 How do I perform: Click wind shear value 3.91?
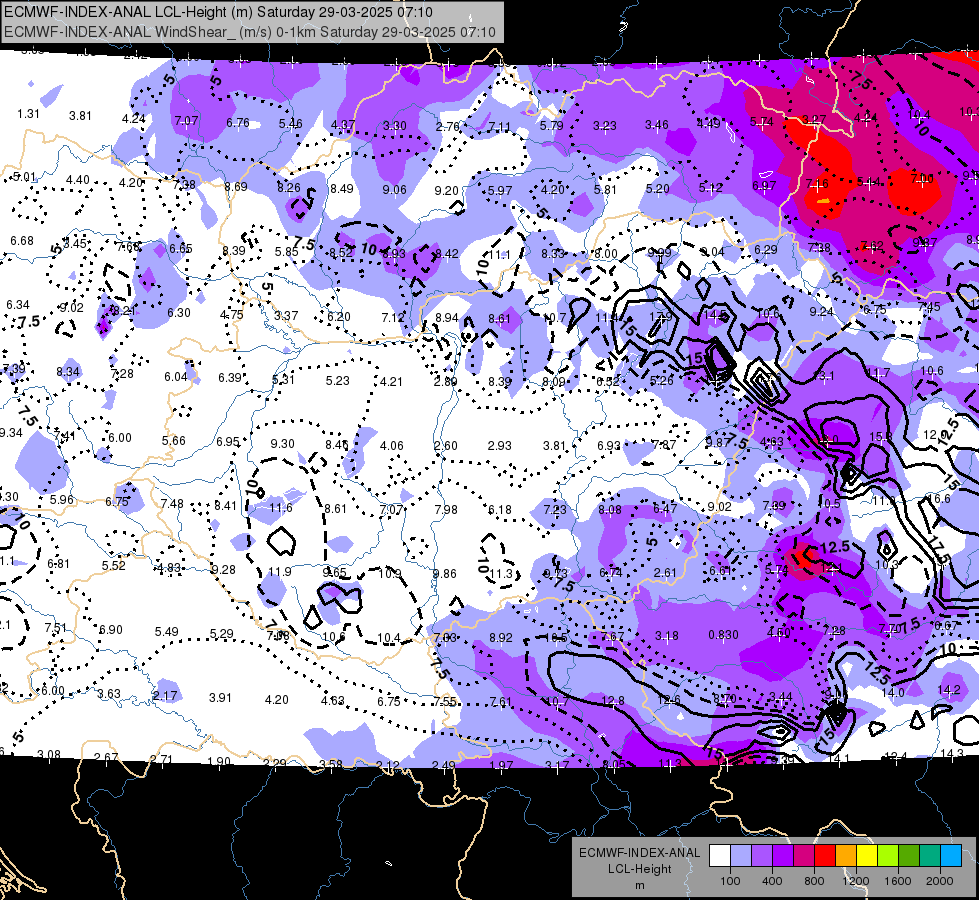pyautogui.click(x=220, y=697)
